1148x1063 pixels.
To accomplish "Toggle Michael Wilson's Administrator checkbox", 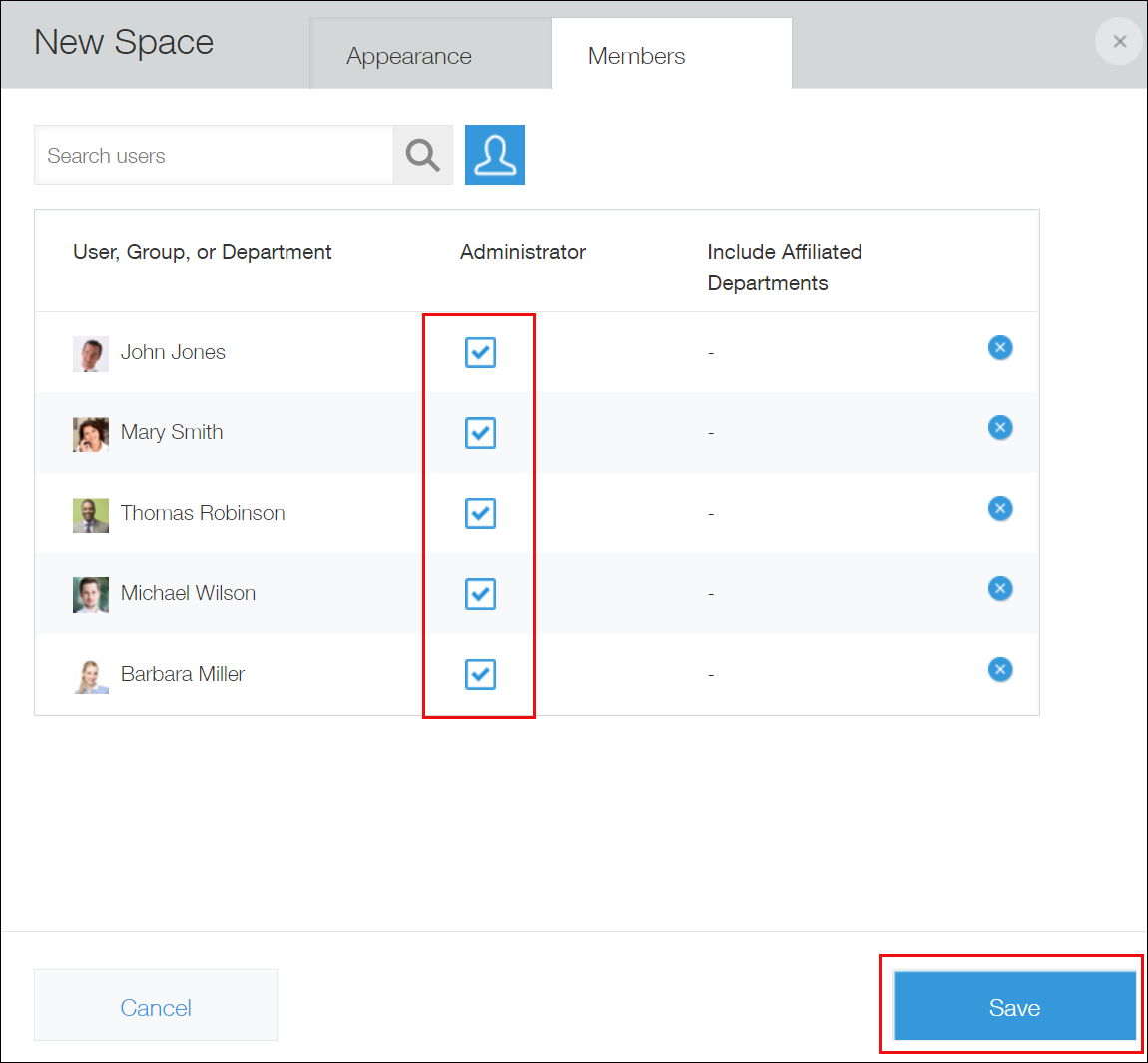I will (x=480, y=594).
